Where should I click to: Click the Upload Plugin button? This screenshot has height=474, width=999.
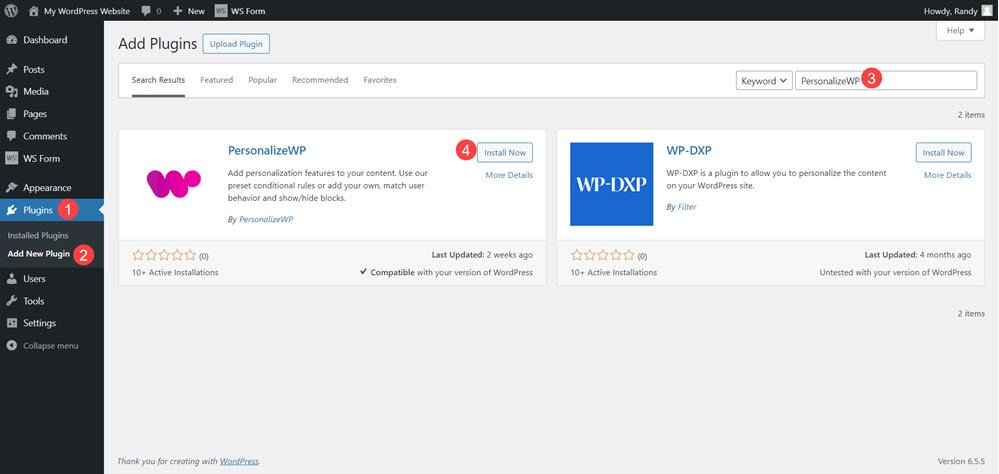click(236, 44)
